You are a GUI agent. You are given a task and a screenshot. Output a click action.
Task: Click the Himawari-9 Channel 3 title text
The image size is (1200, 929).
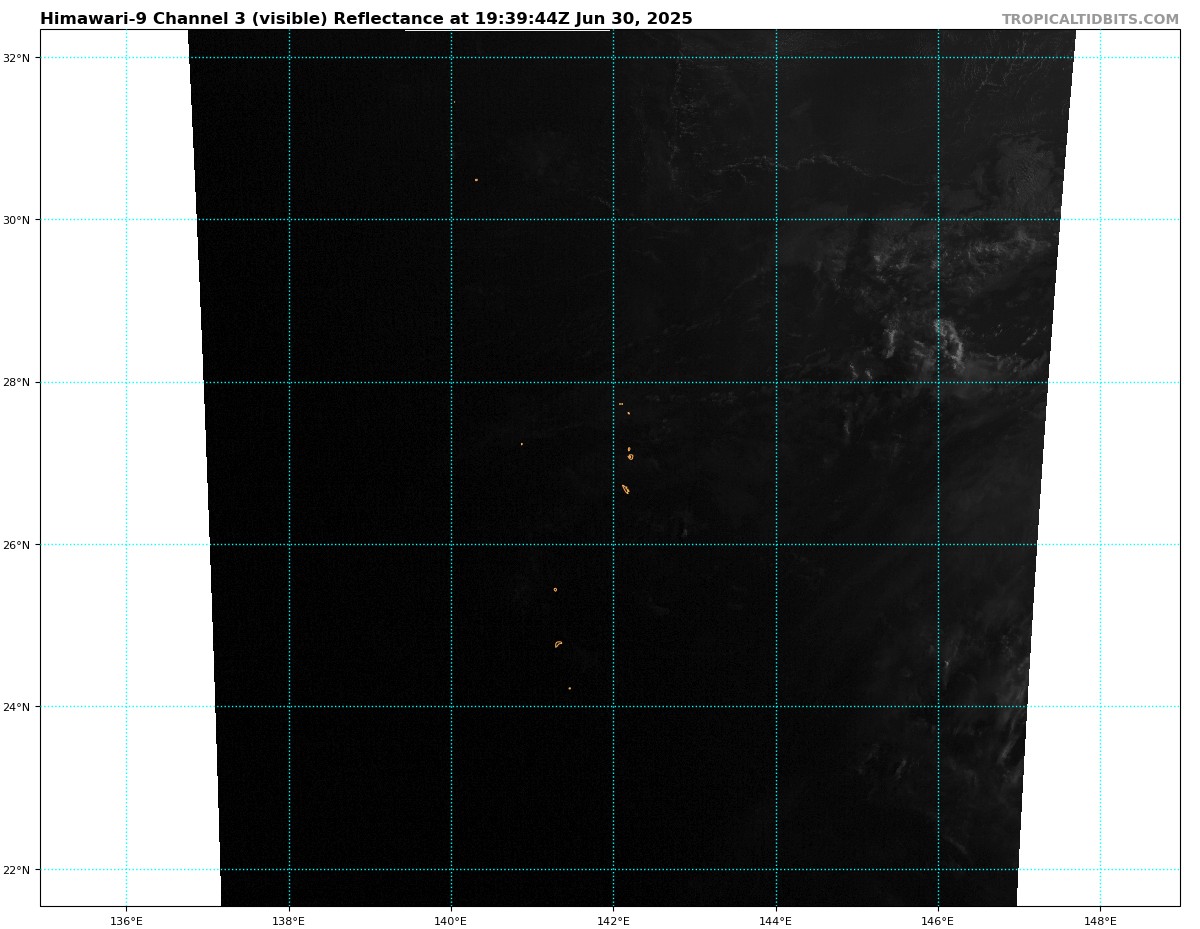[x=366, y=19]
